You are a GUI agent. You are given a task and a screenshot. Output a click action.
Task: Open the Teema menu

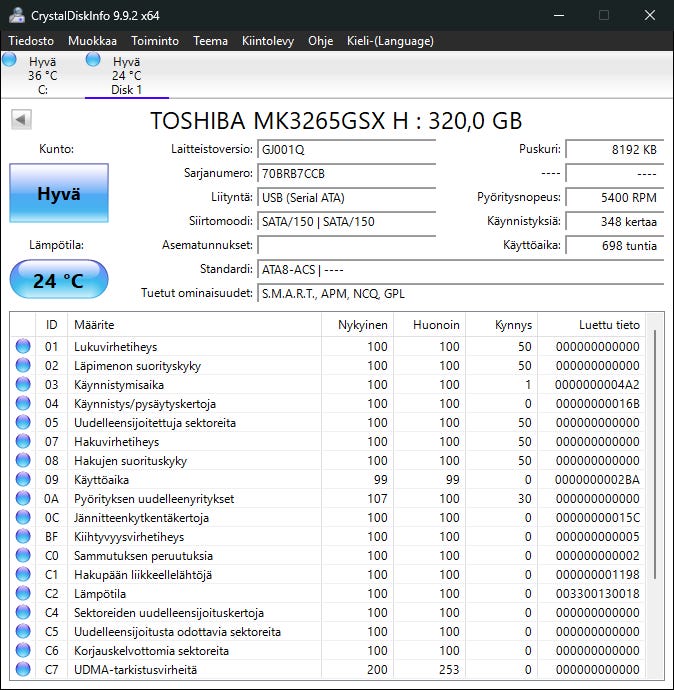click(x=210, y=41)
